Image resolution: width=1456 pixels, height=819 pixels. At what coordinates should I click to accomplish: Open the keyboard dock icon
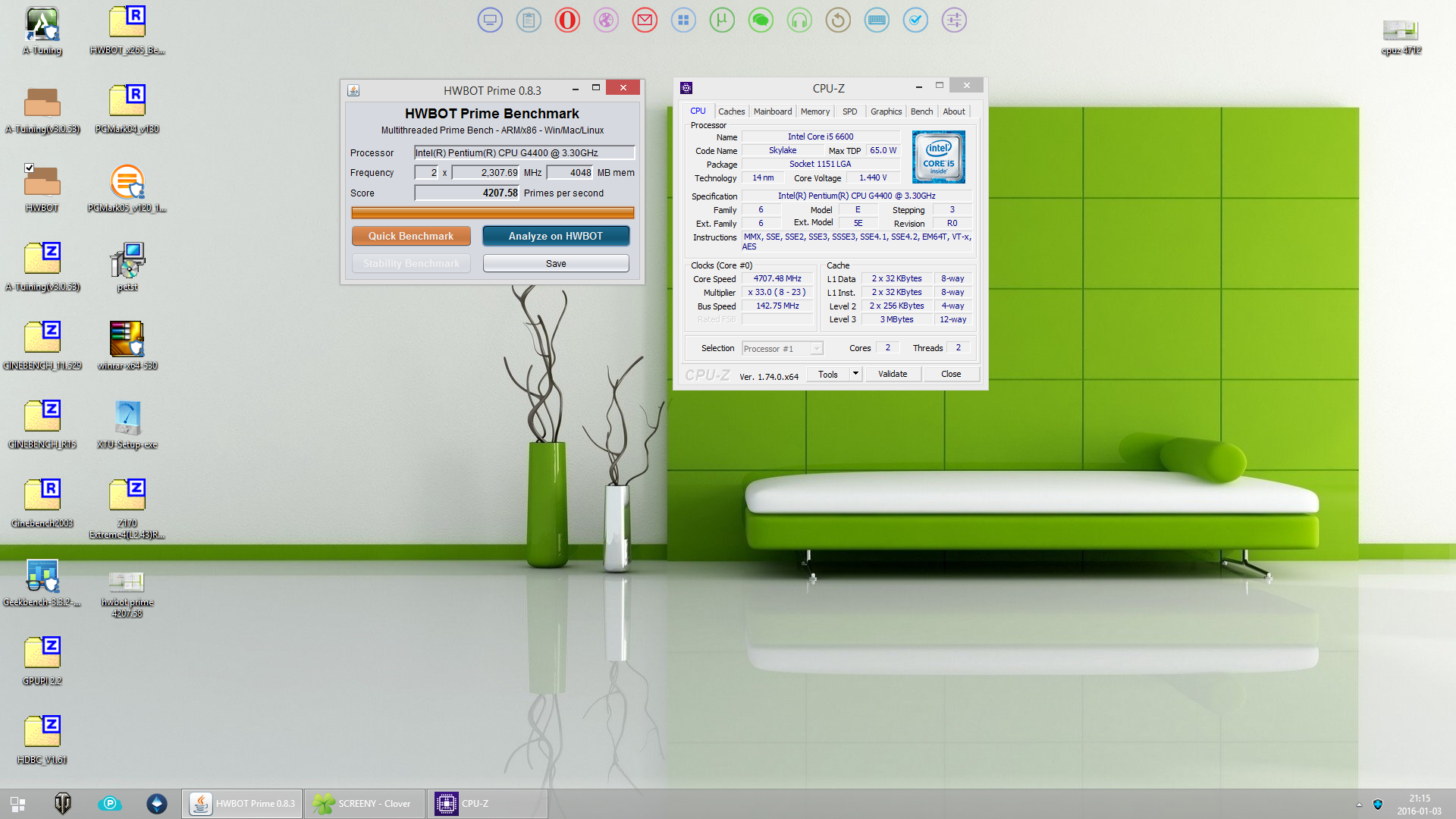[877, 20]
